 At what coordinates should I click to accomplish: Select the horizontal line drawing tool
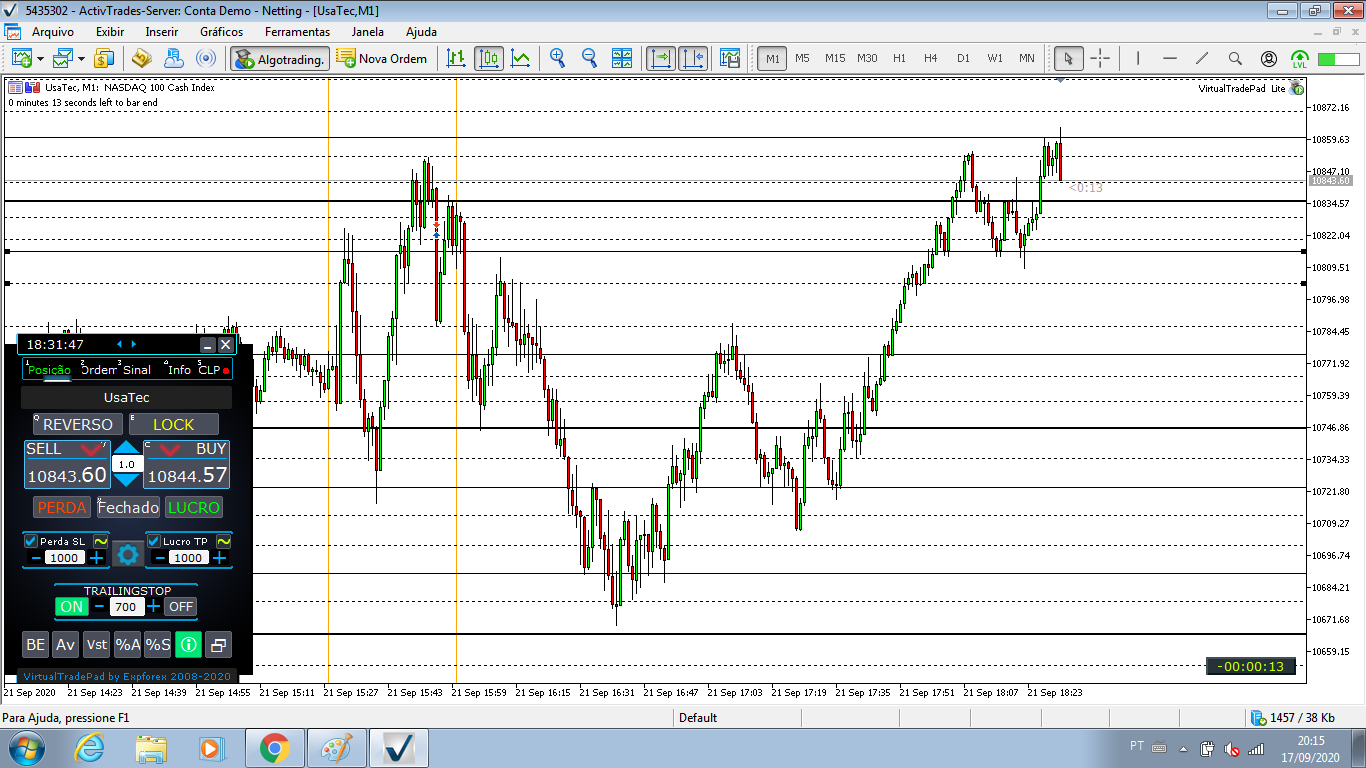(1170, 58)
